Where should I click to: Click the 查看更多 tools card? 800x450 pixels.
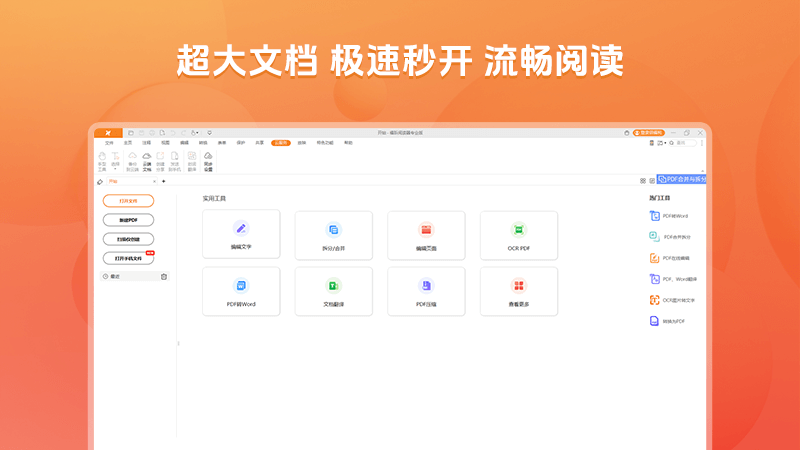coord(518,292)
